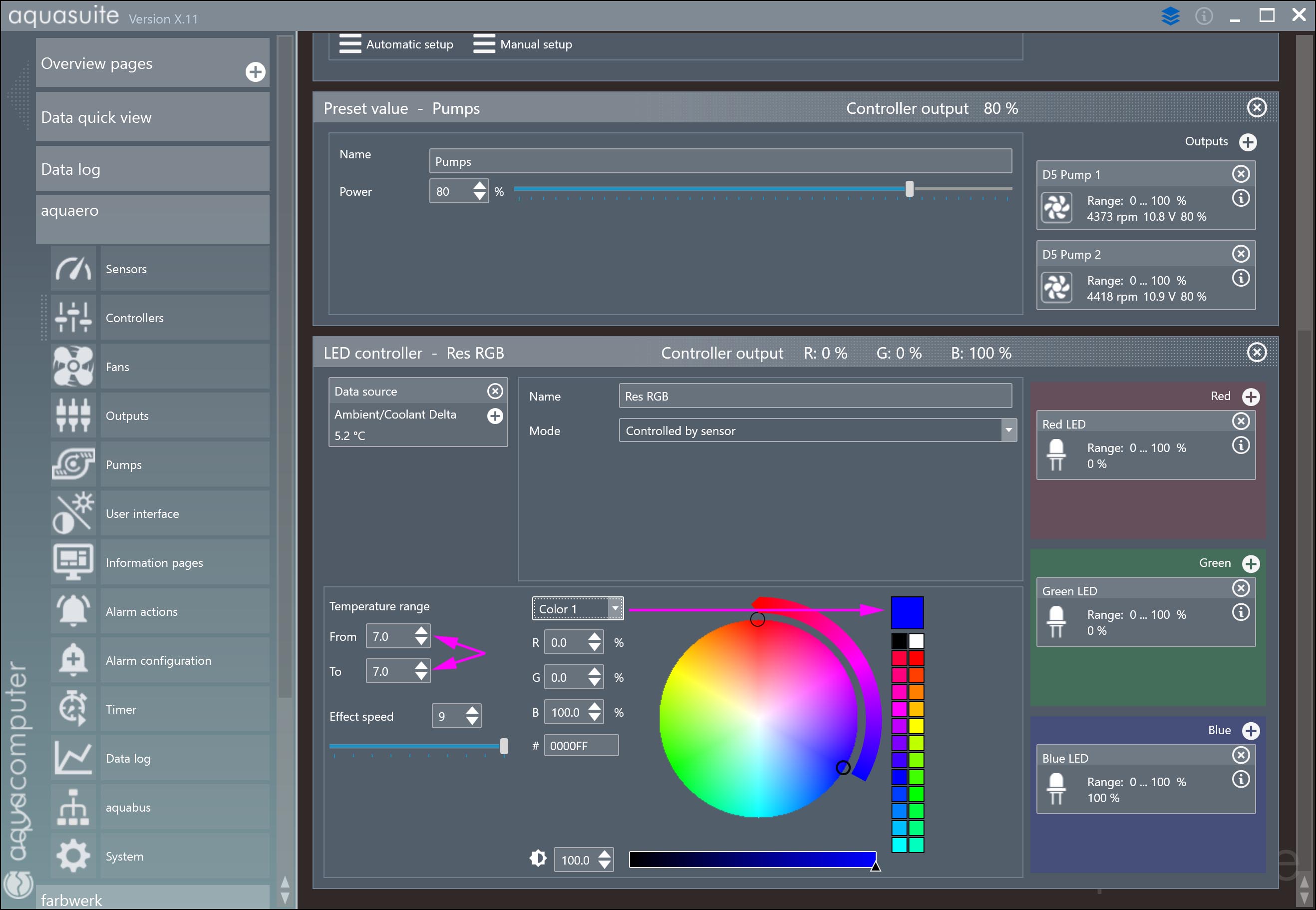Open the Automatic setup menu

397,44
